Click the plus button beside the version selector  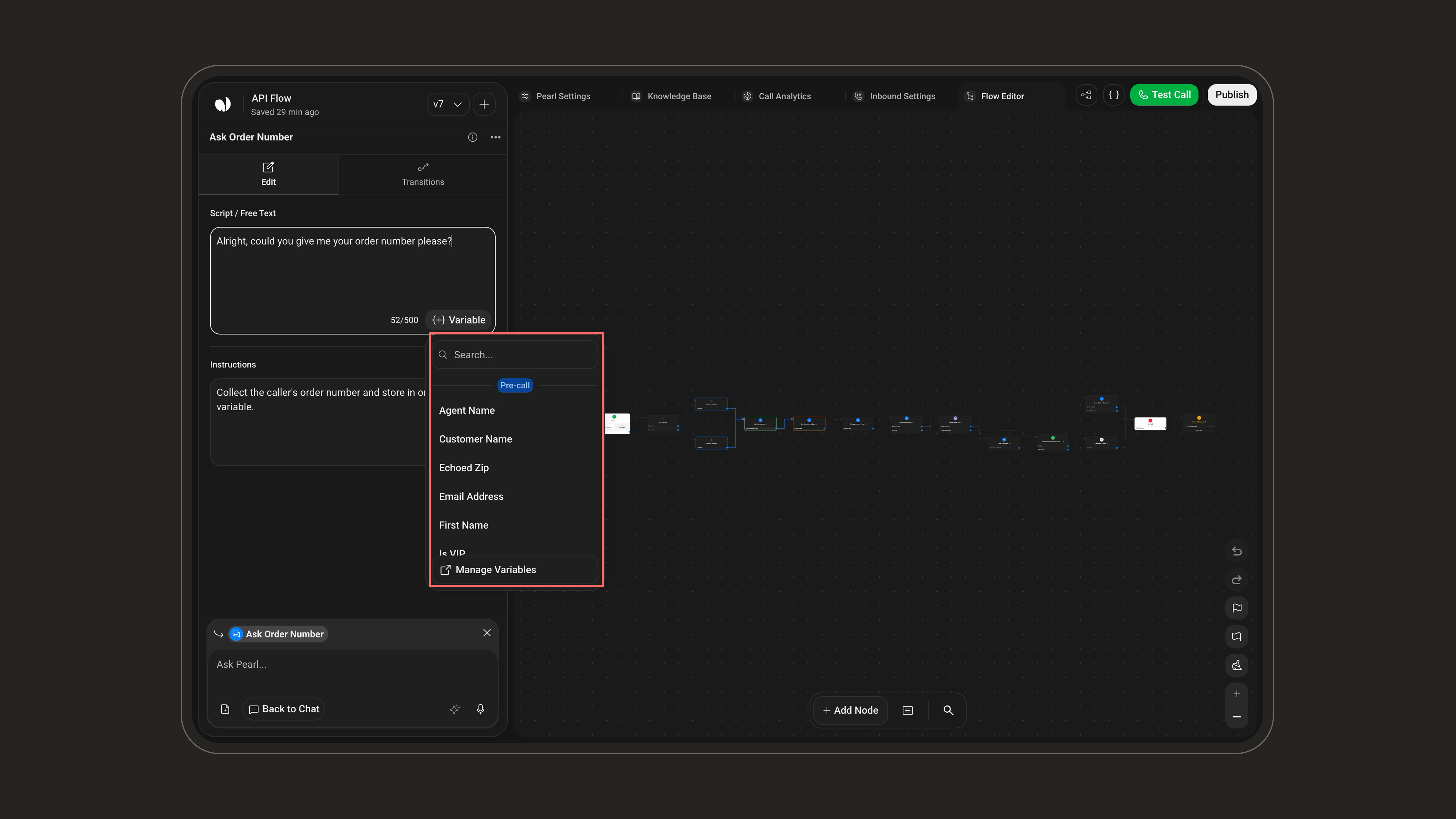click(484, 104)
